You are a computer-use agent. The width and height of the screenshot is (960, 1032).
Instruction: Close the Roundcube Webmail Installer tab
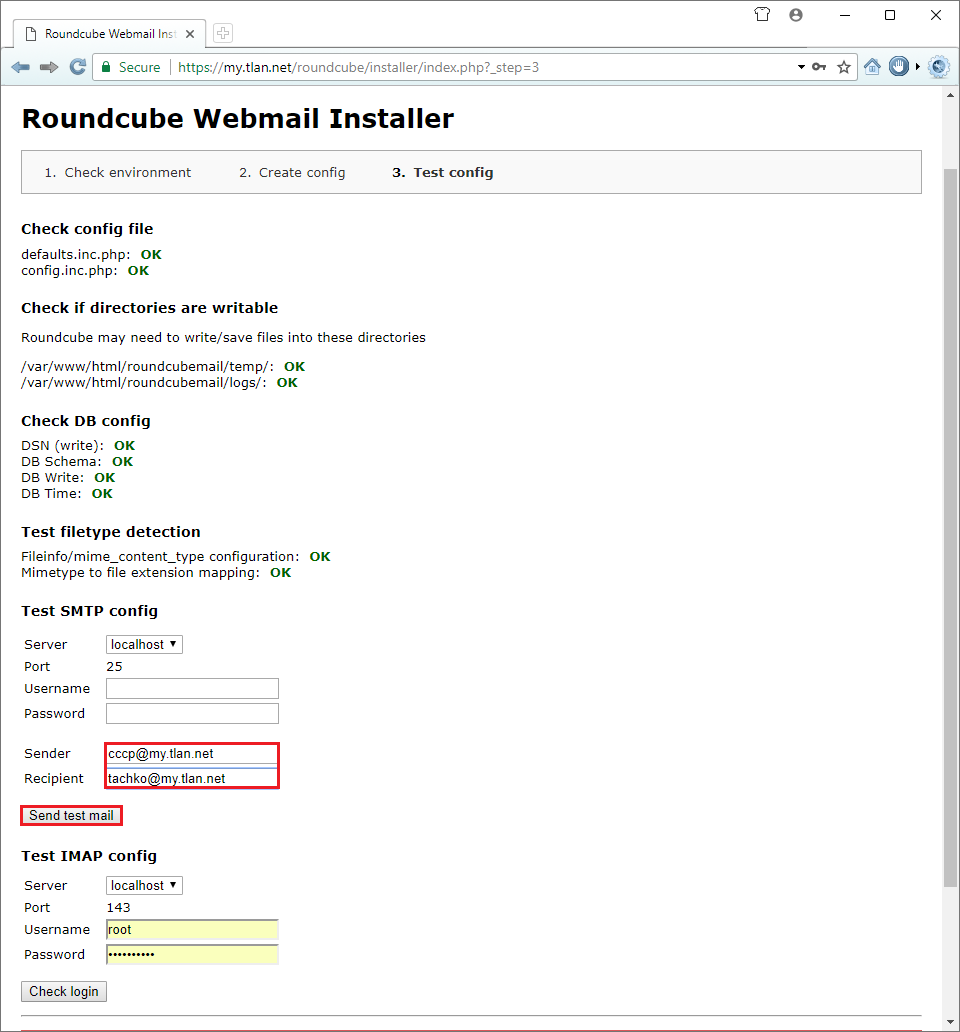click(190, 34)
